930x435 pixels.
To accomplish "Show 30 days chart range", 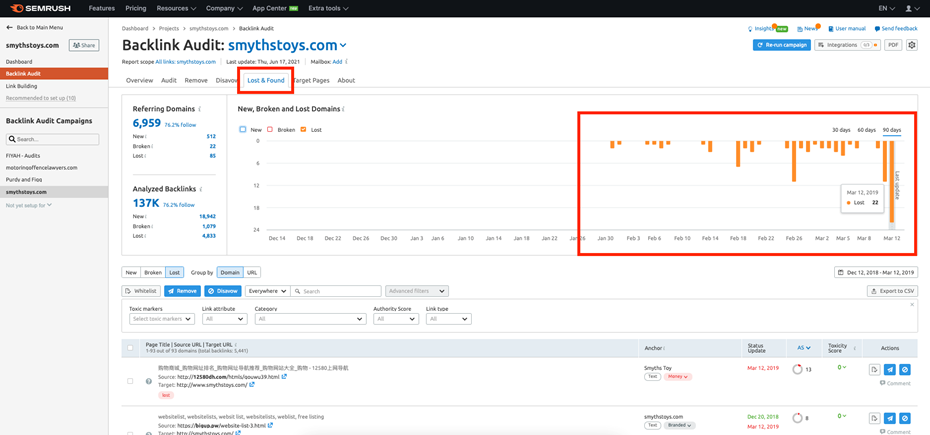I will 841,129.
